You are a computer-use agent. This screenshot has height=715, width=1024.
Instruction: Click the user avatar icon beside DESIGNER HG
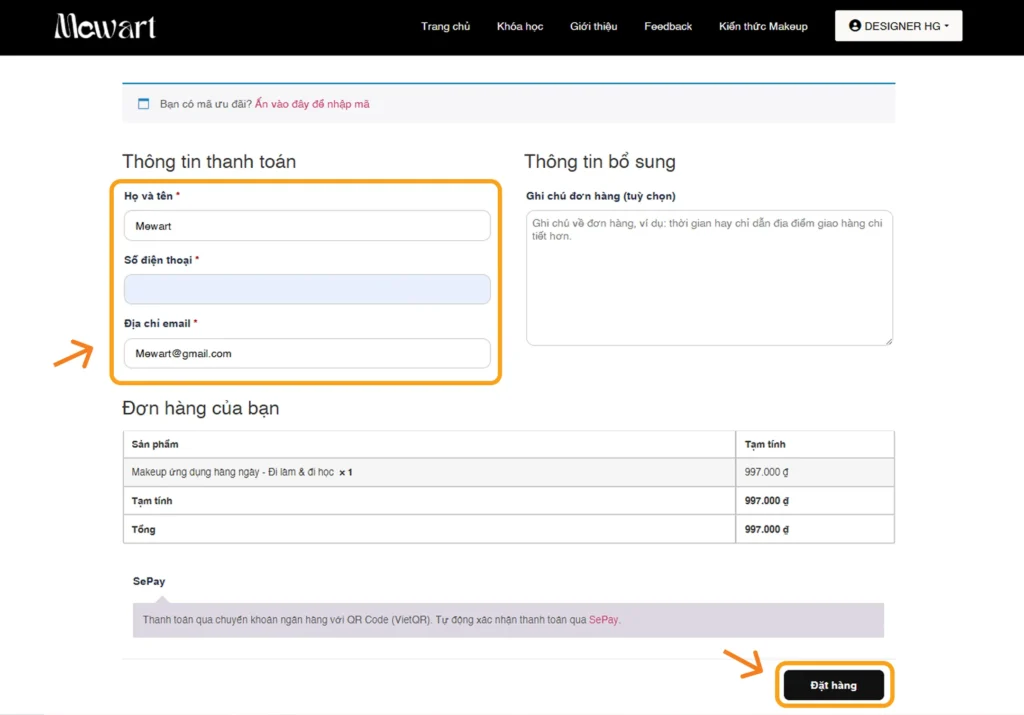[x=855, y=26]
